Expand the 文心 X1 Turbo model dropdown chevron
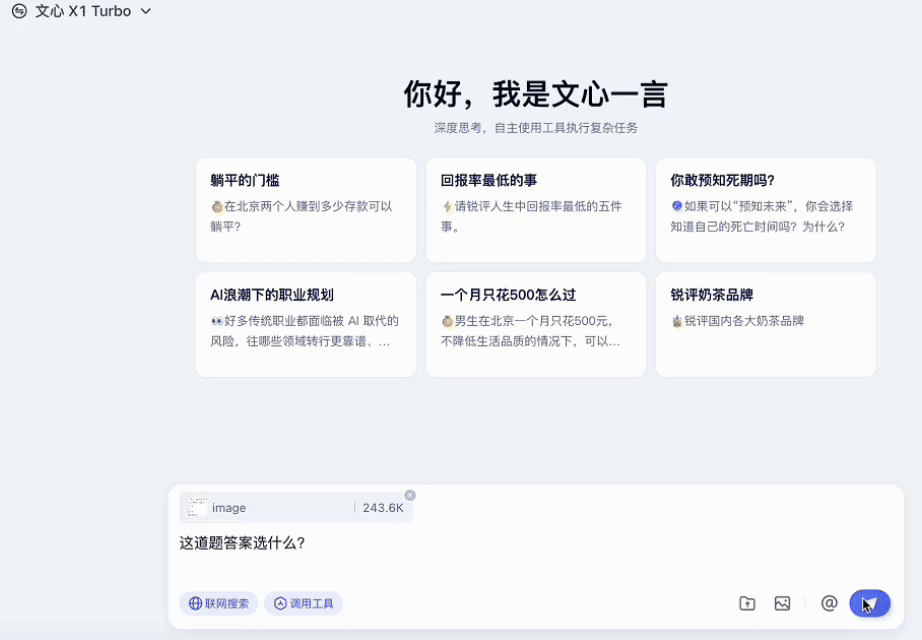Viewport: 922px width, 640px height. click(146, 11)
